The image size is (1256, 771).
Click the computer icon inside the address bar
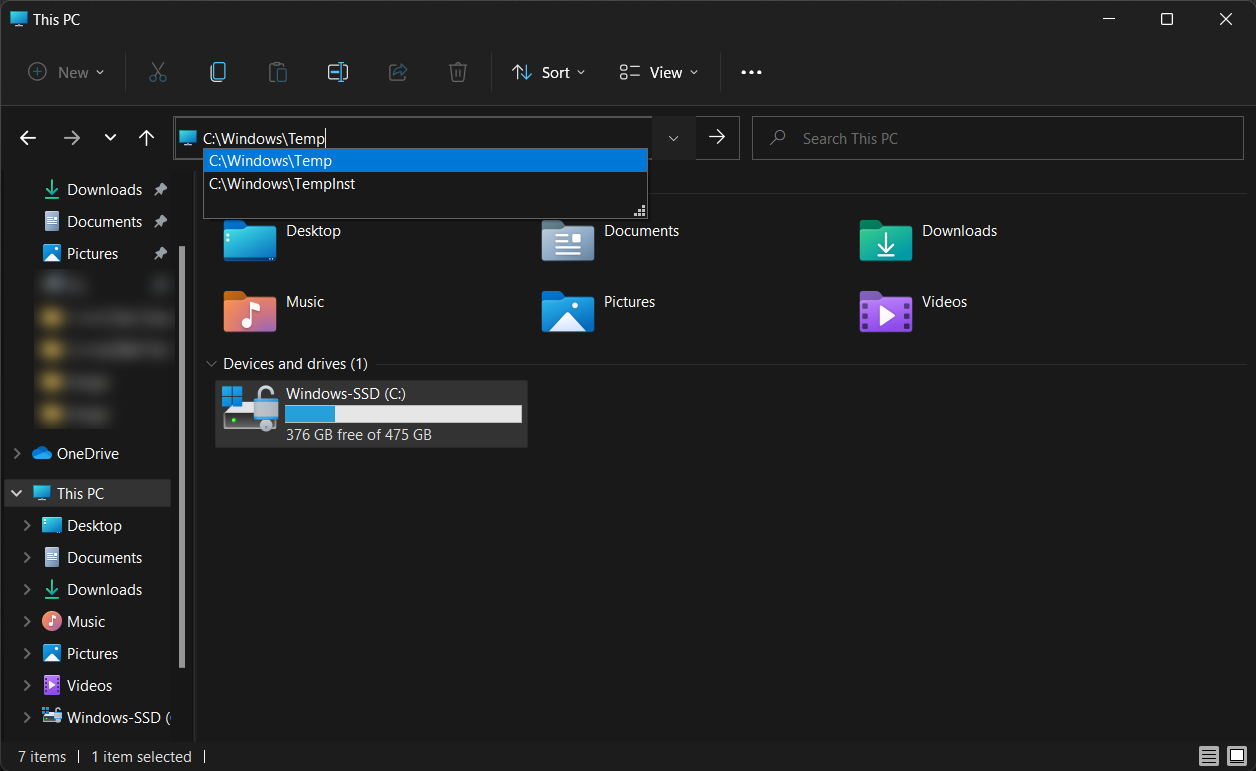tap(188, 138)
